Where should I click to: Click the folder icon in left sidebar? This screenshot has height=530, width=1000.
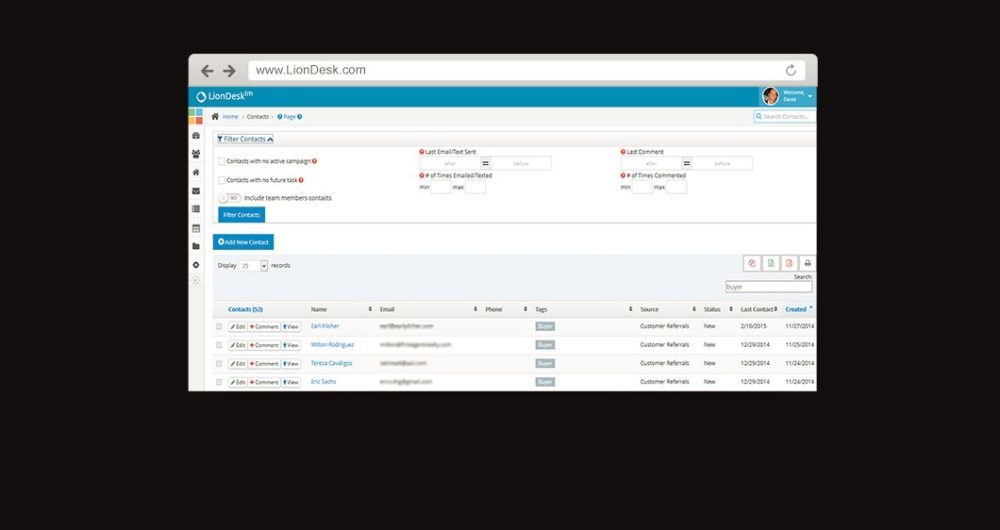(x=196, y=246)
